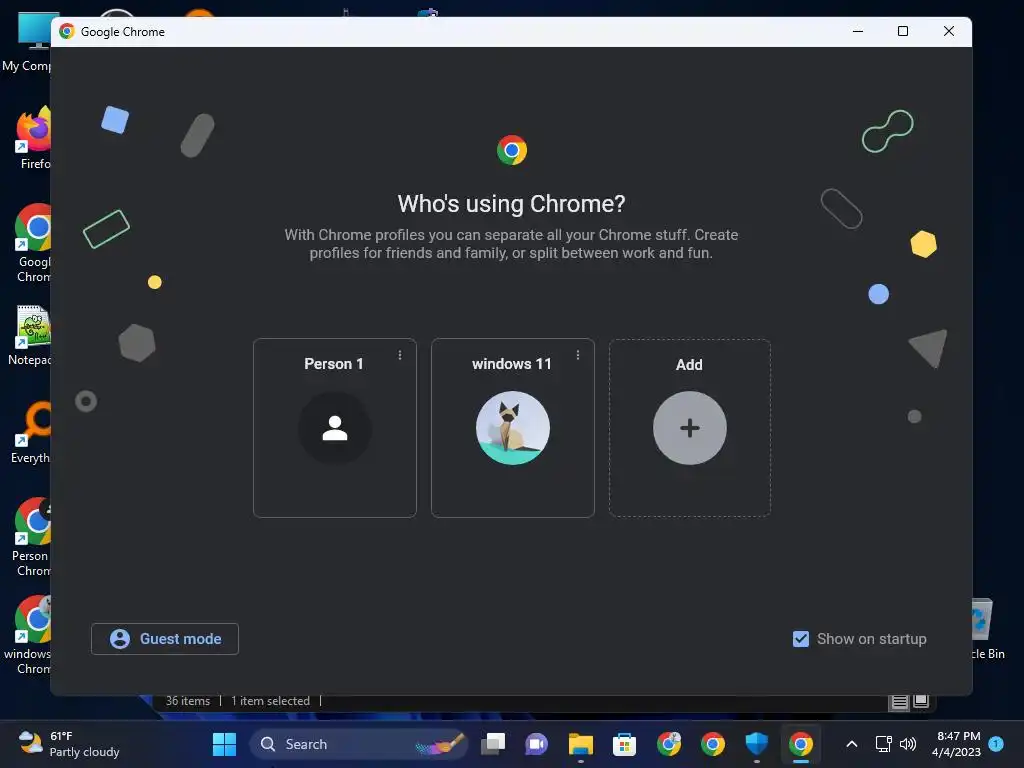Click Chrome icon in the window title bar
The width and height of the screenshot is (1024, 768).
pos(67,31)
